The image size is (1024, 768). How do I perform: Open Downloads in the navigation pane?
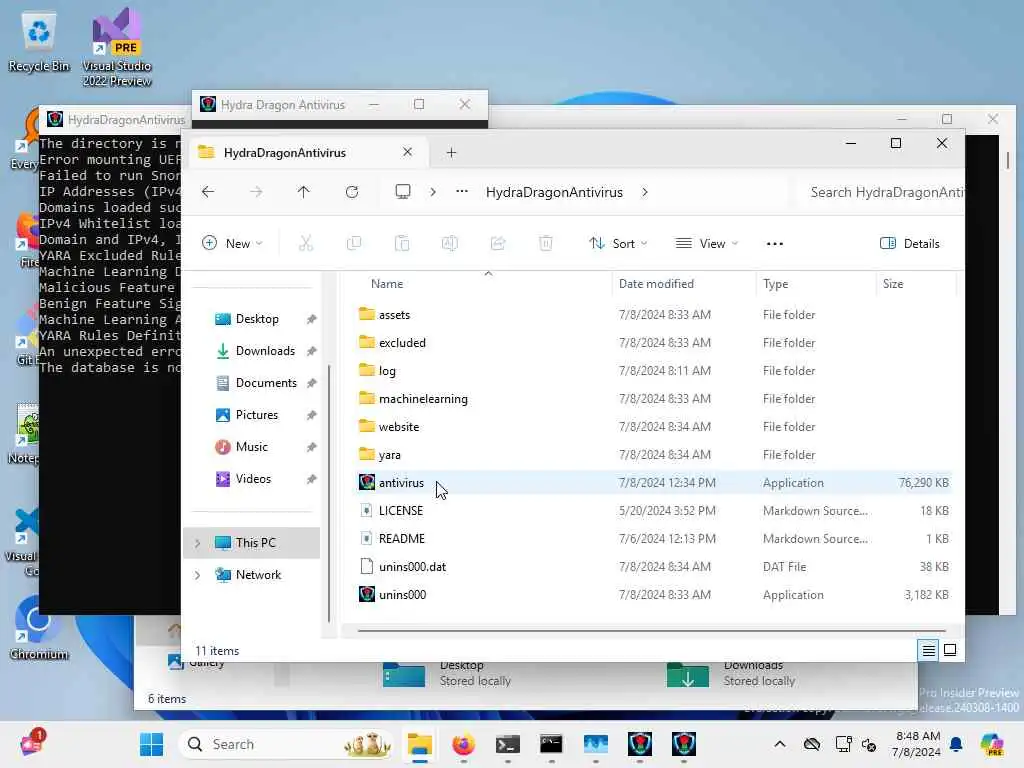[265, 351]
